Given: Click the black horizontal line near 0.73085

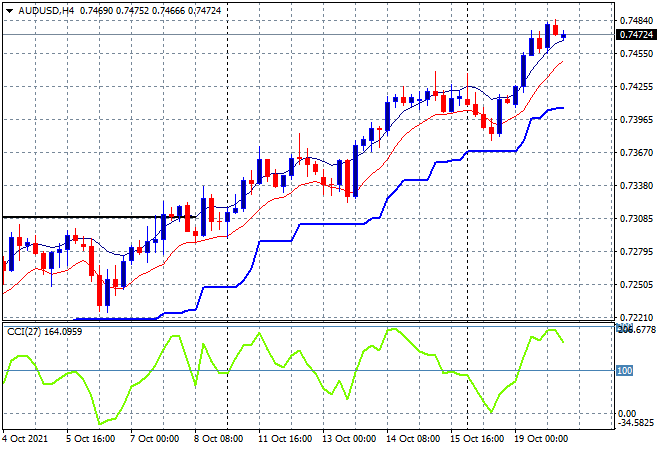Looking at the screenshot, I should coord(99,217).
